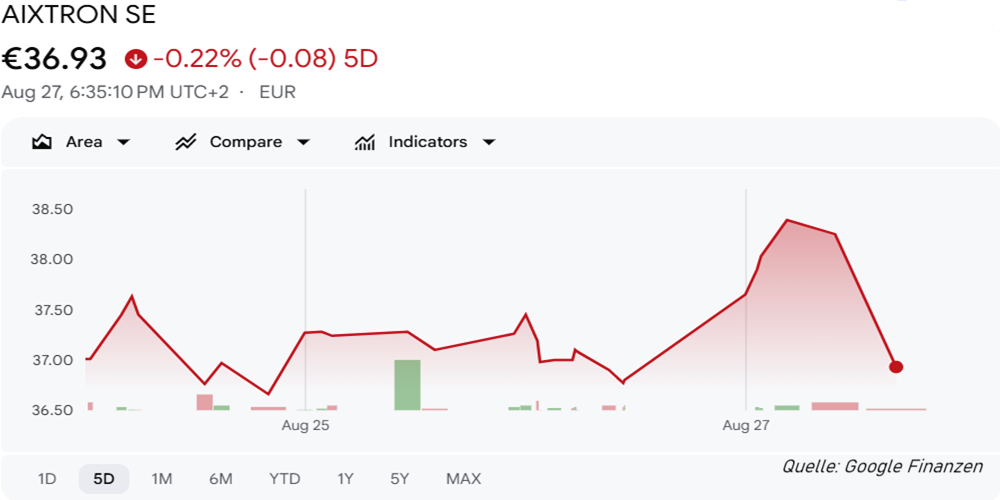Open the Compare dropdown arrow

pos(304,142)
